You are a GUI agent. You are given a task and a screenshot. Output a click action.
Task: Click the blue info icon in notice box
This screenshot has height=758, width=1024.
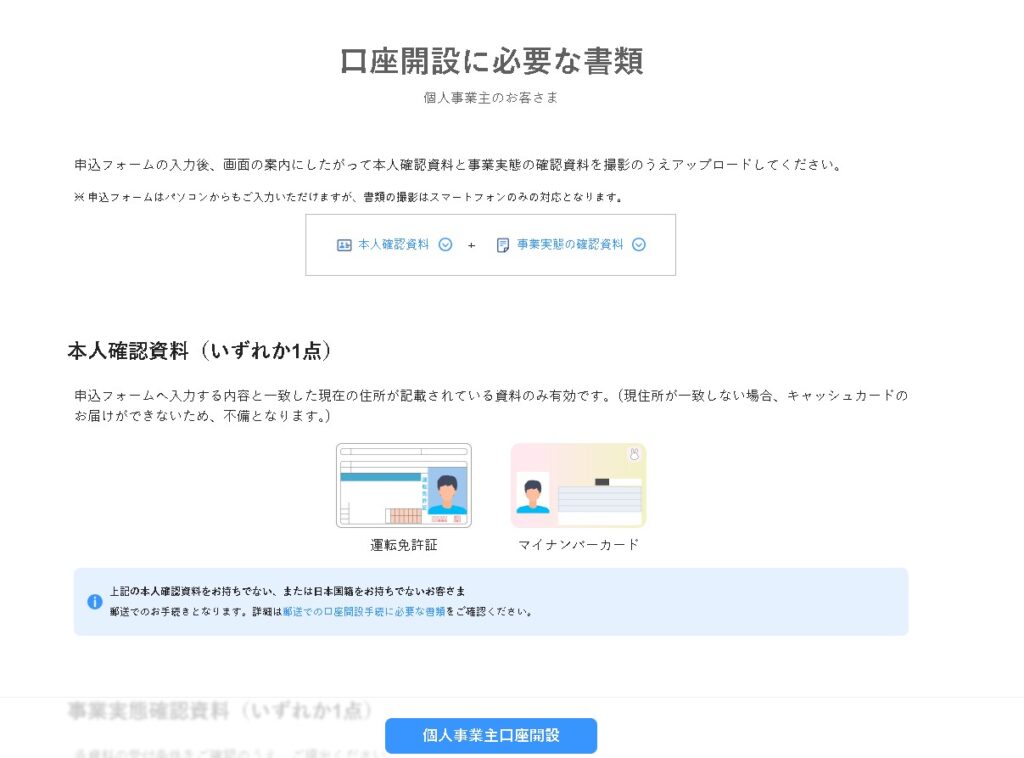coord(95,602)
